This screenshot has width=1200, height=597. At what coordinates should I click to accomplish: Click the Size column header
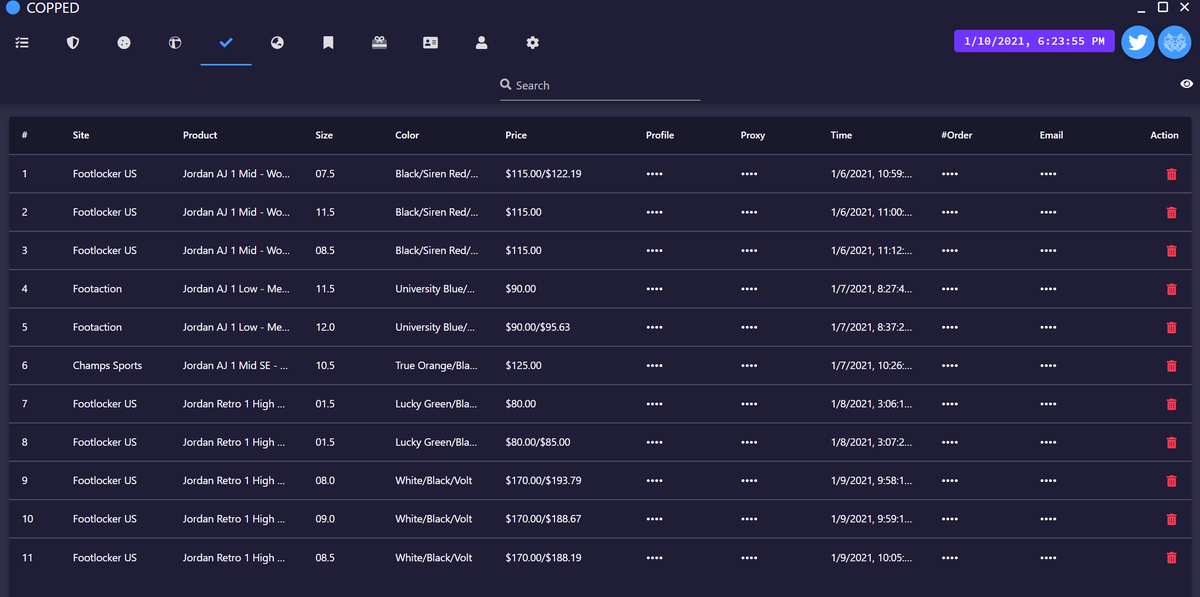click(324, 135)
